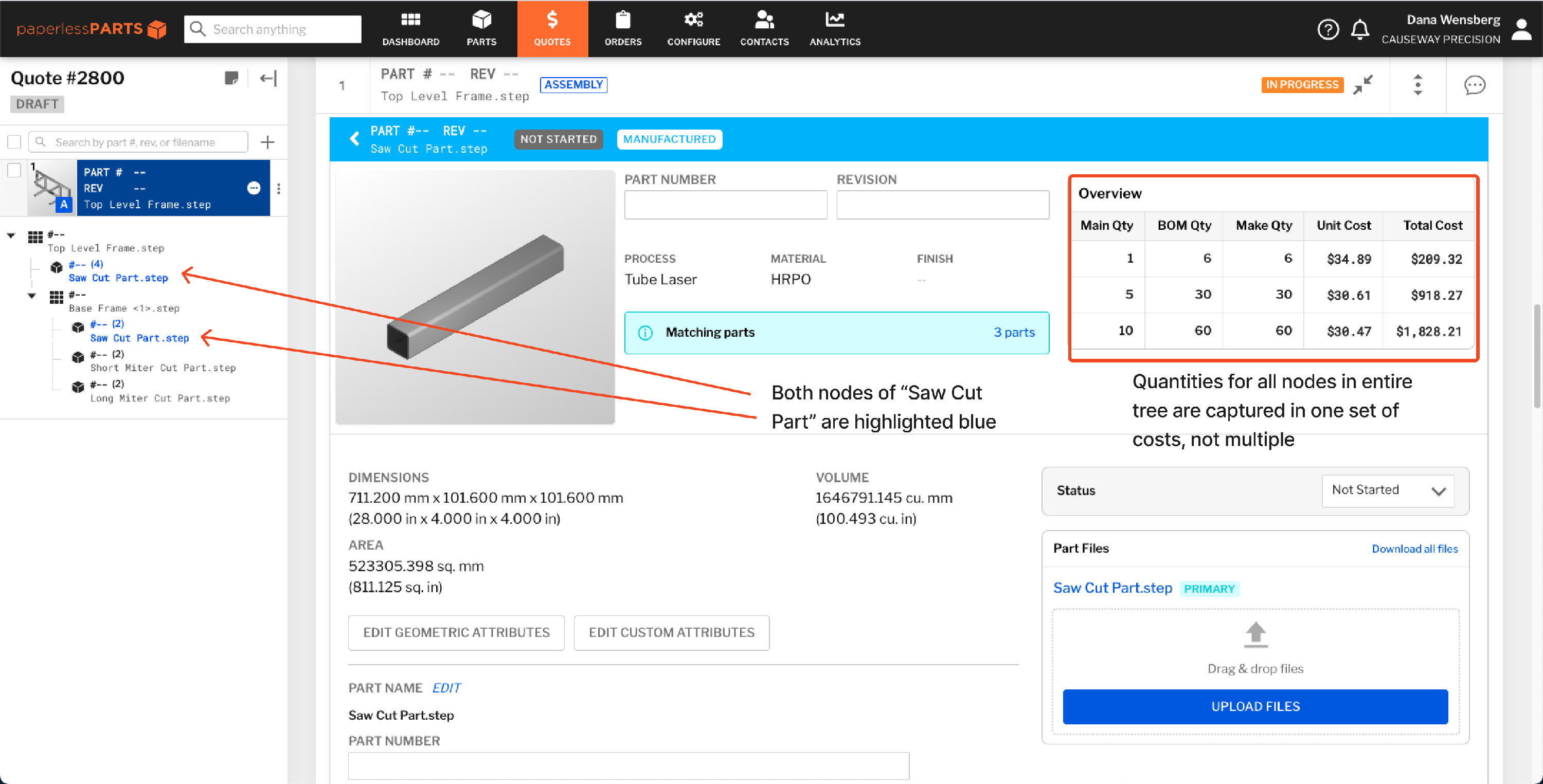Check the Top Level Frame.step row checkbox
Viewport: 1543px width, 784px height.
(x=14, y=170)
